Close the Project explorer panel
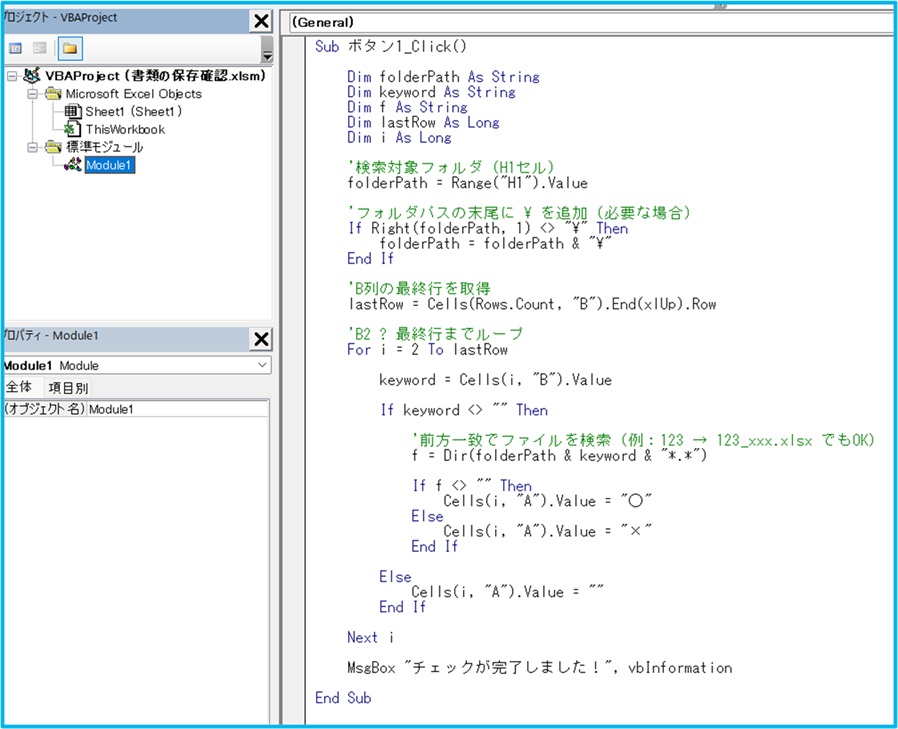898x729 pixels. [260, 21]
